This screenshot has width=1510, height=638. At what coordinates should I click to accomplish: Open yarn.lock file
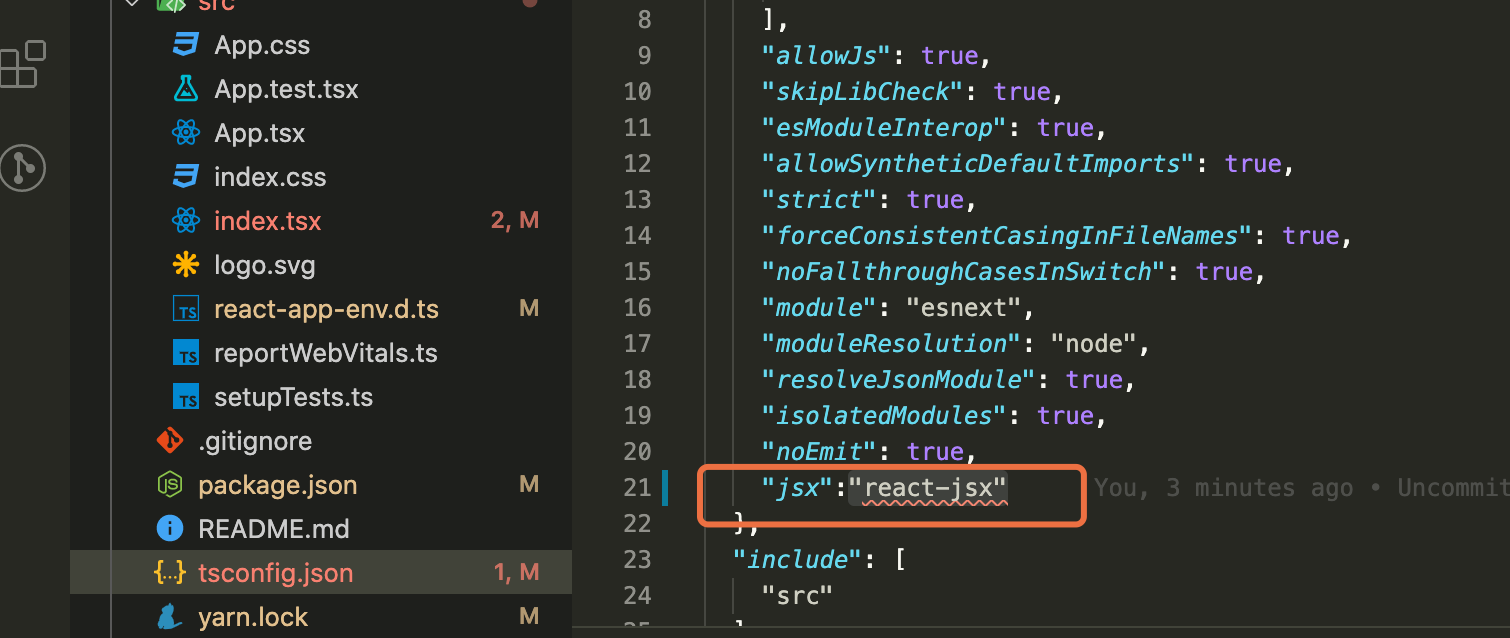point(254,617)
